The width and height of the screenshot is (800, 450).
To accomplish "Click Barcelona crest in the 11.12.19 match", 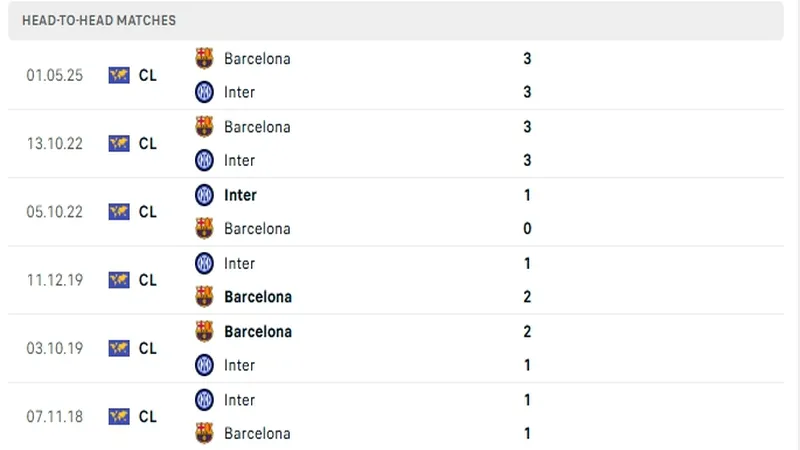I will click(204, 297).
